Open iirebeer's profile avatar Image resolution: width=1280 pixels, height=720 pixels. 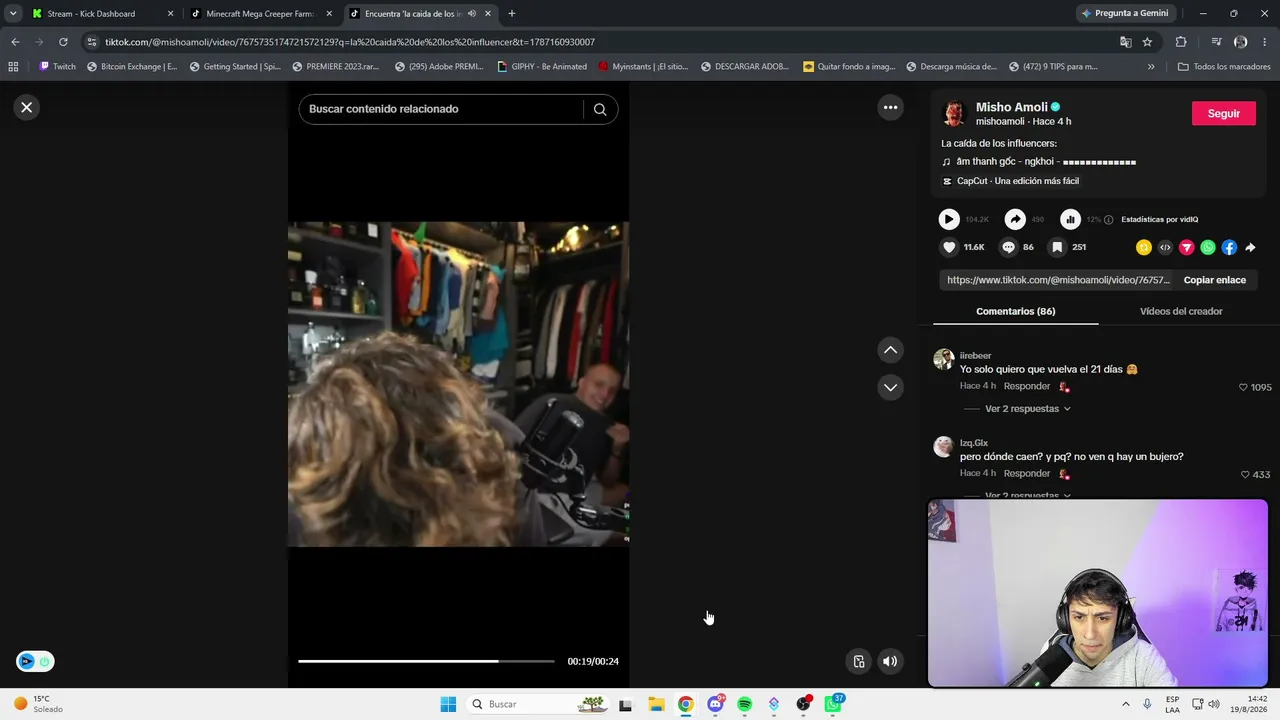[943, 360]
